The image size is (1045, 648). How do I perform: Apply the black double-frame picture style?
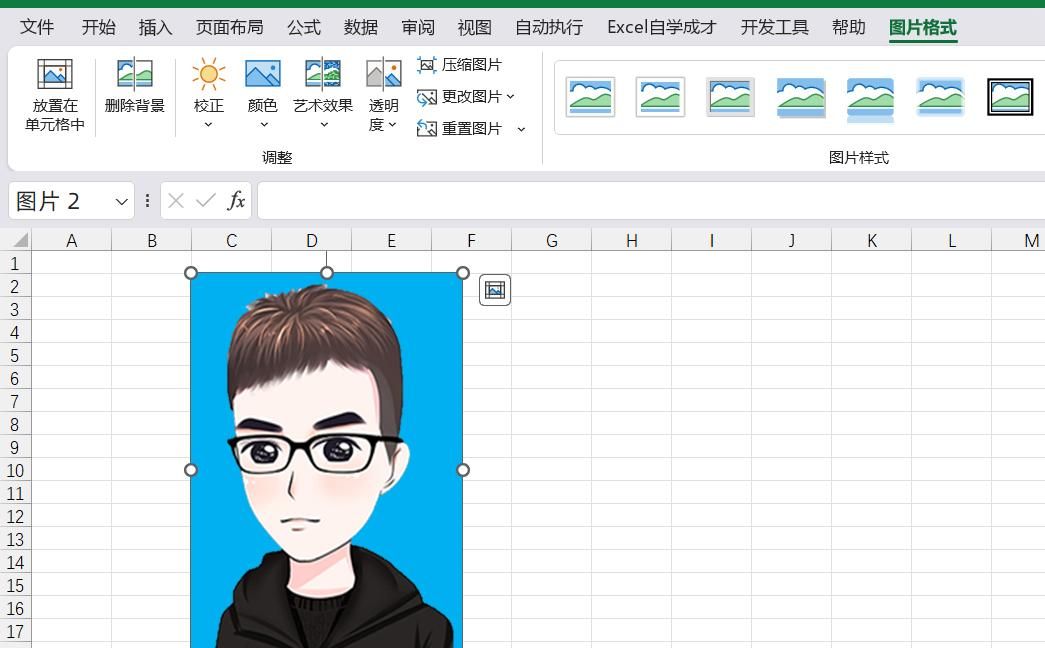tap(1009, 97)
